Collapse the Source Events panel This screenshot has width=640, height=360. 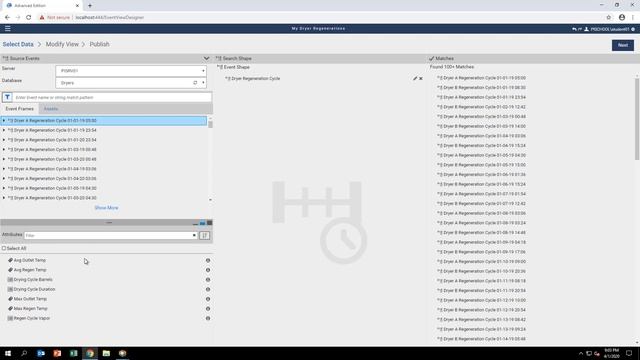(x=206, y=59)
